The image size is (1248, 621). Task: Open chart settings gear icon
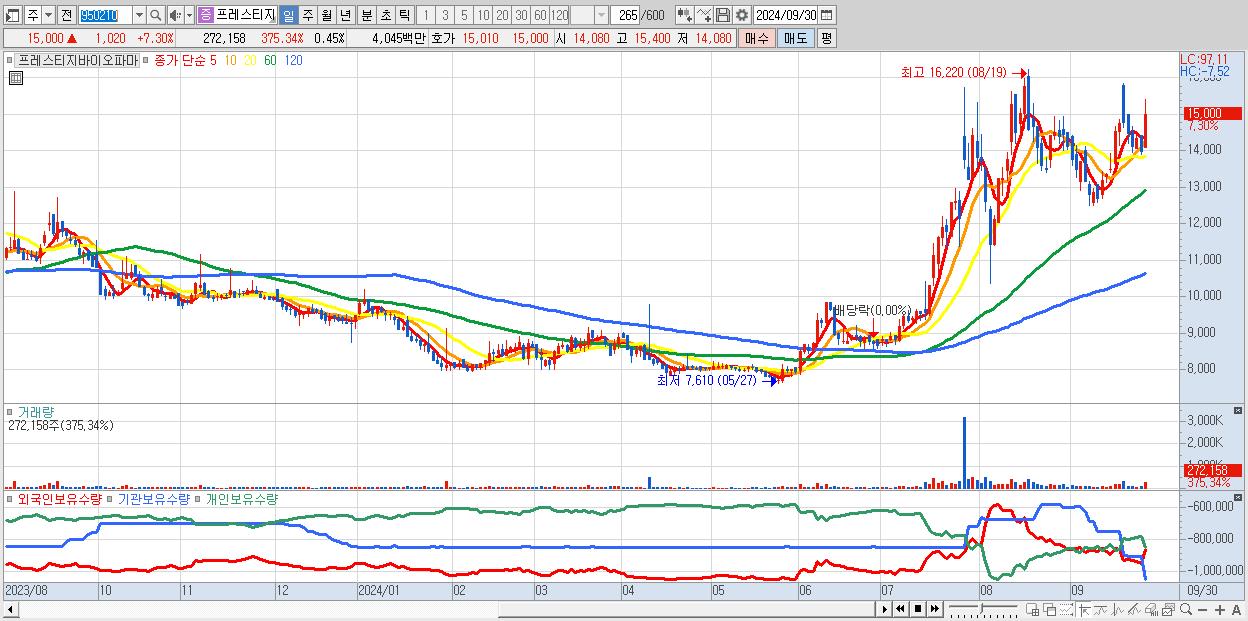[x=741, y=15]
